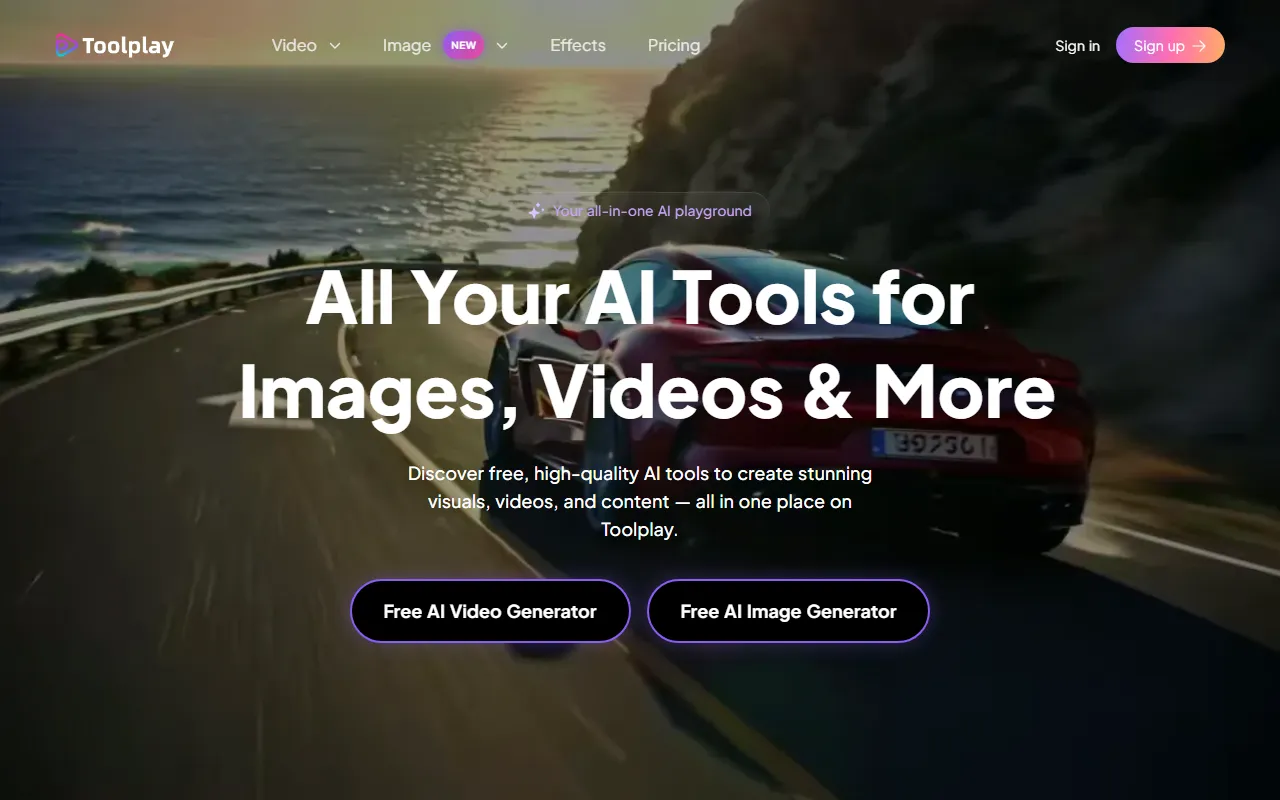Click the Toolplay logo icon
The width and height of the screenshot is (1280, 800).
[x=66, y=46]
